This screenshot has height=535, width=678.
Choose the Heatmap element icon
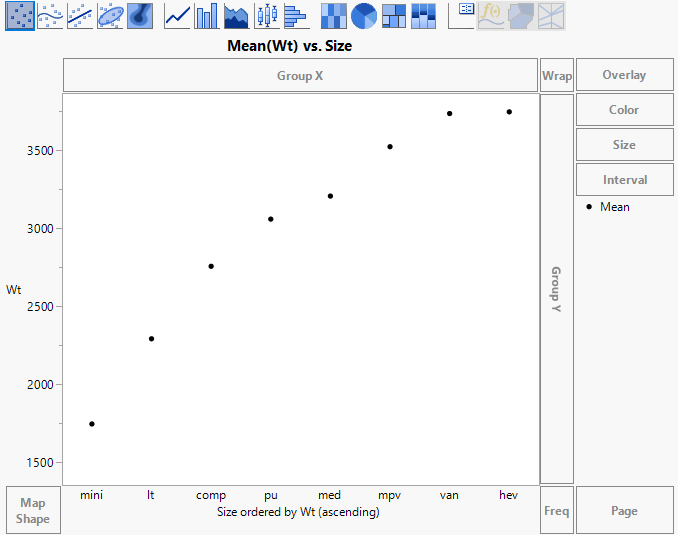[x=334, y=15]
